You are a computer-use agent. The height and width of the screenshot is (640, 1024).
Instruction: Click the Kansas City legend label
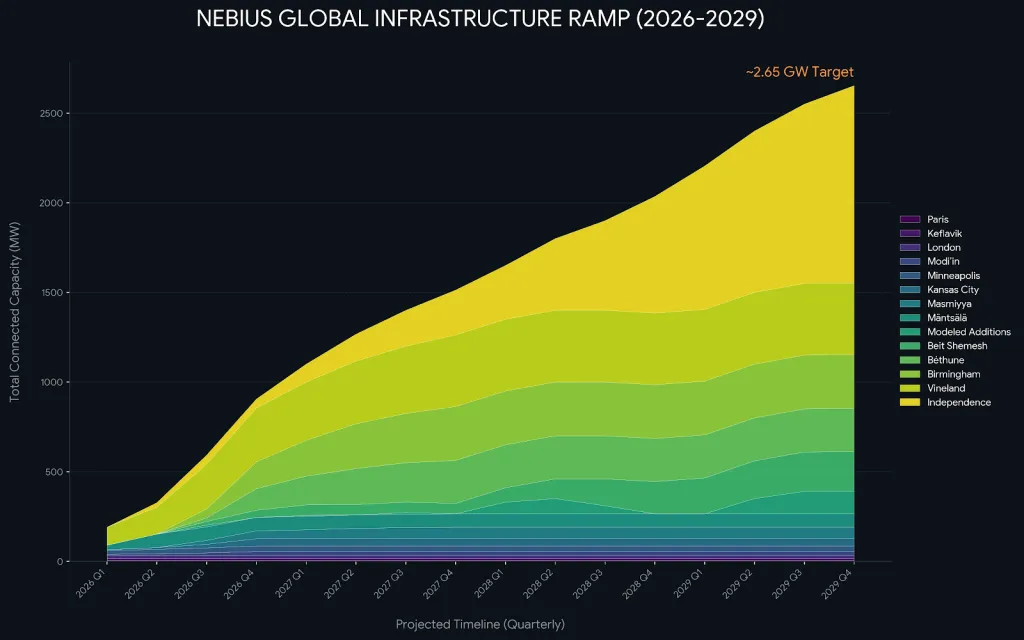tap(953, 290)
